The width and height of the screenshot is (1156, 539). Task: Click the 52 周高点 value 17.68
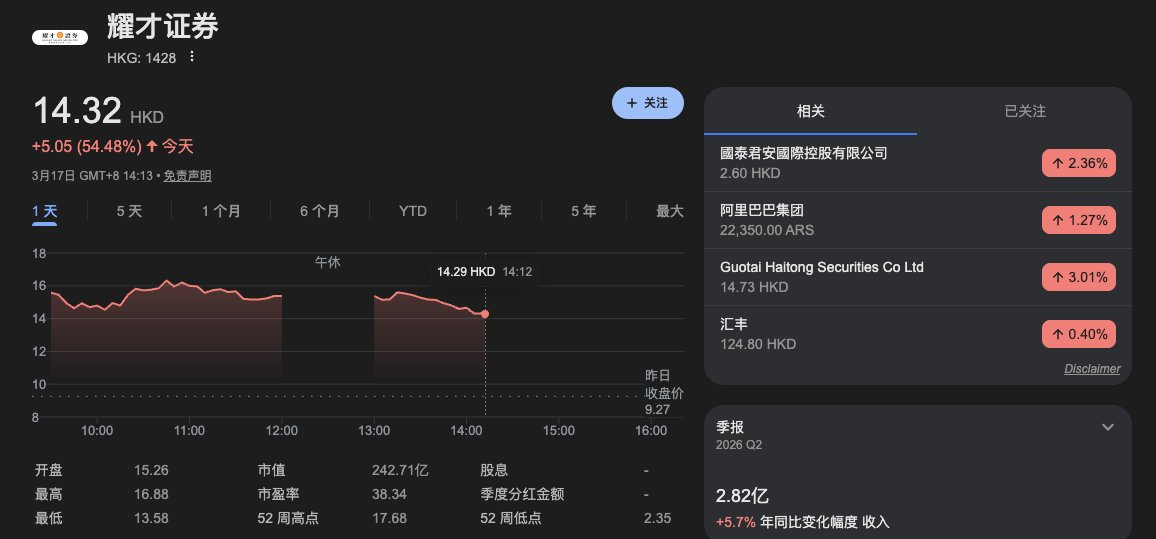[x=389, y=518]
